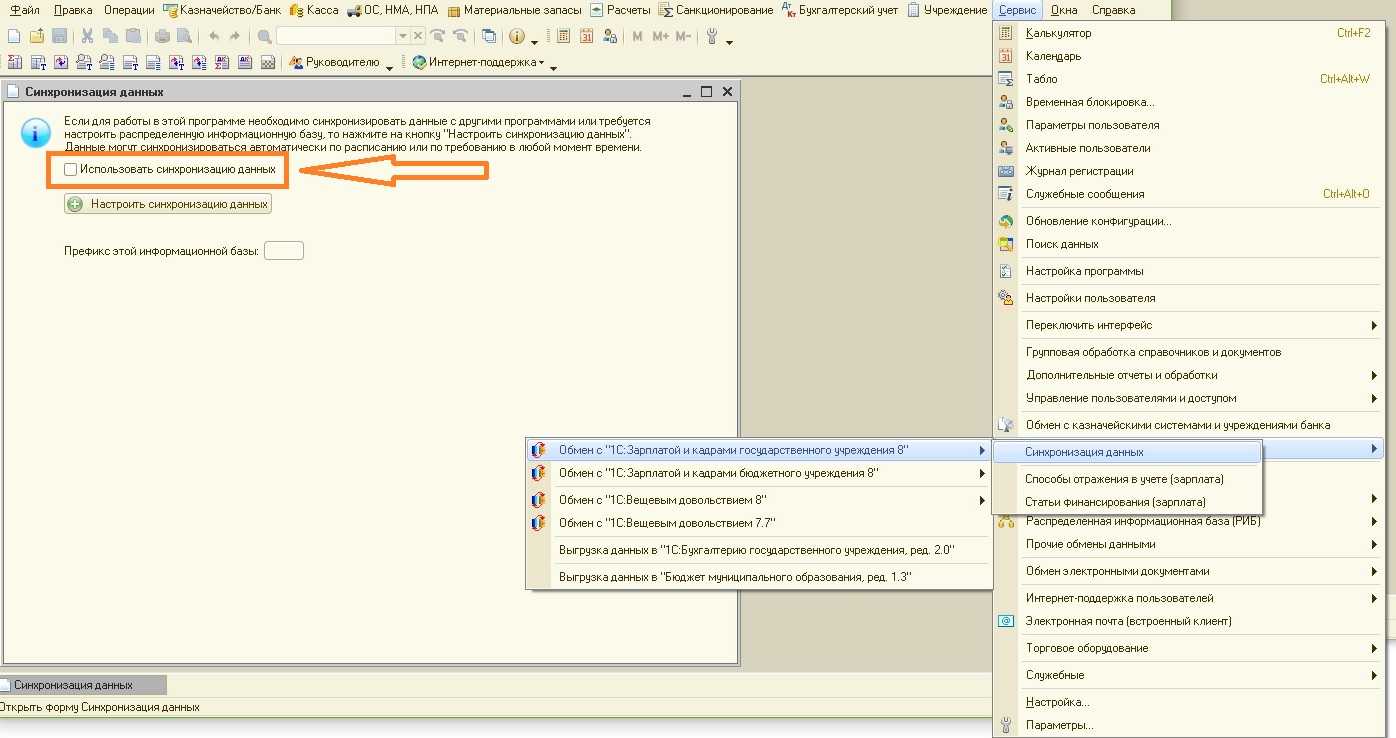Screen dimensions: 1396x738
Task: Open the Calendar from the toolbar icon
Action: click(586, 36)
